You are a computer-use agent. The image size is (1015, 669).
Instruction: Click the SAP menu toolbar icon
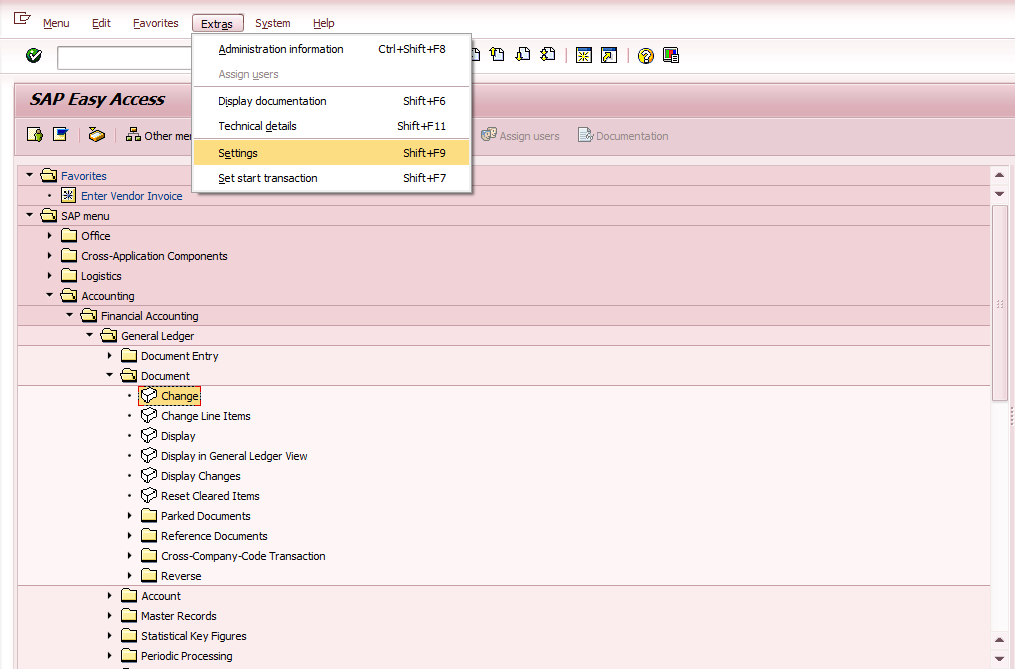61,135
